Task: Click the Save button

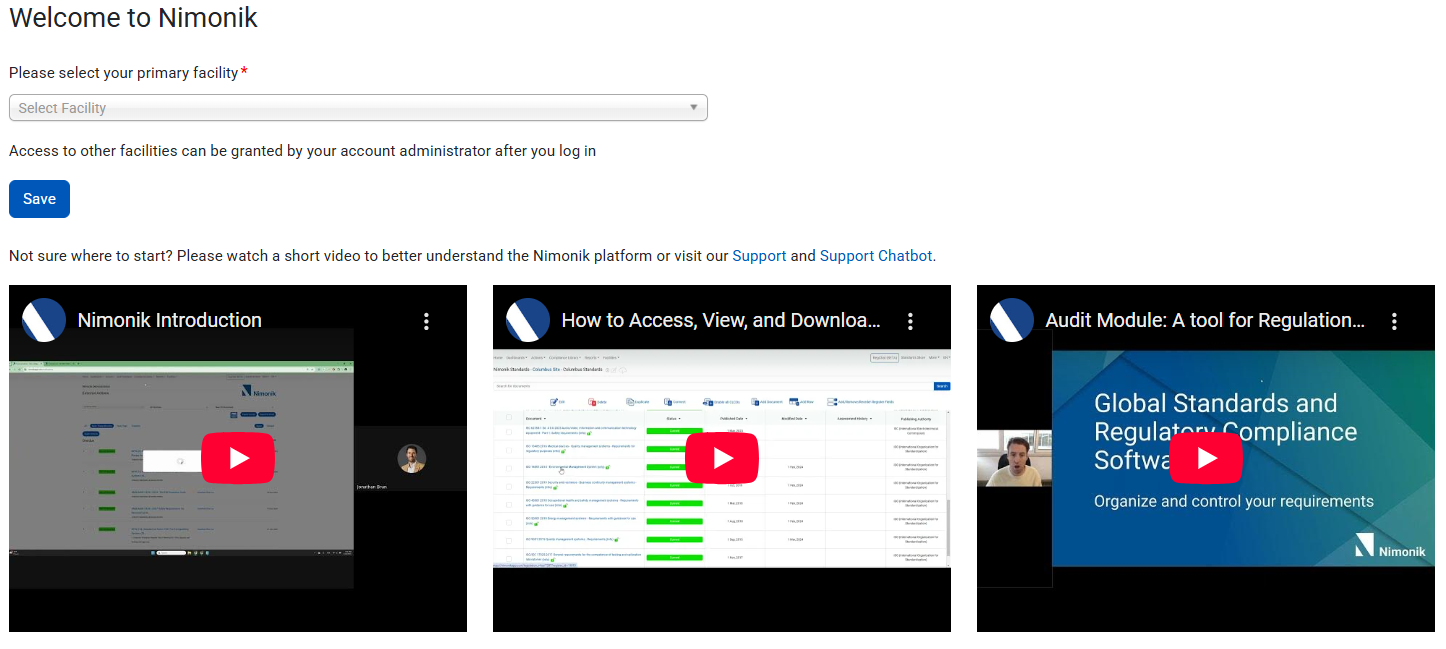Action: 39,199
